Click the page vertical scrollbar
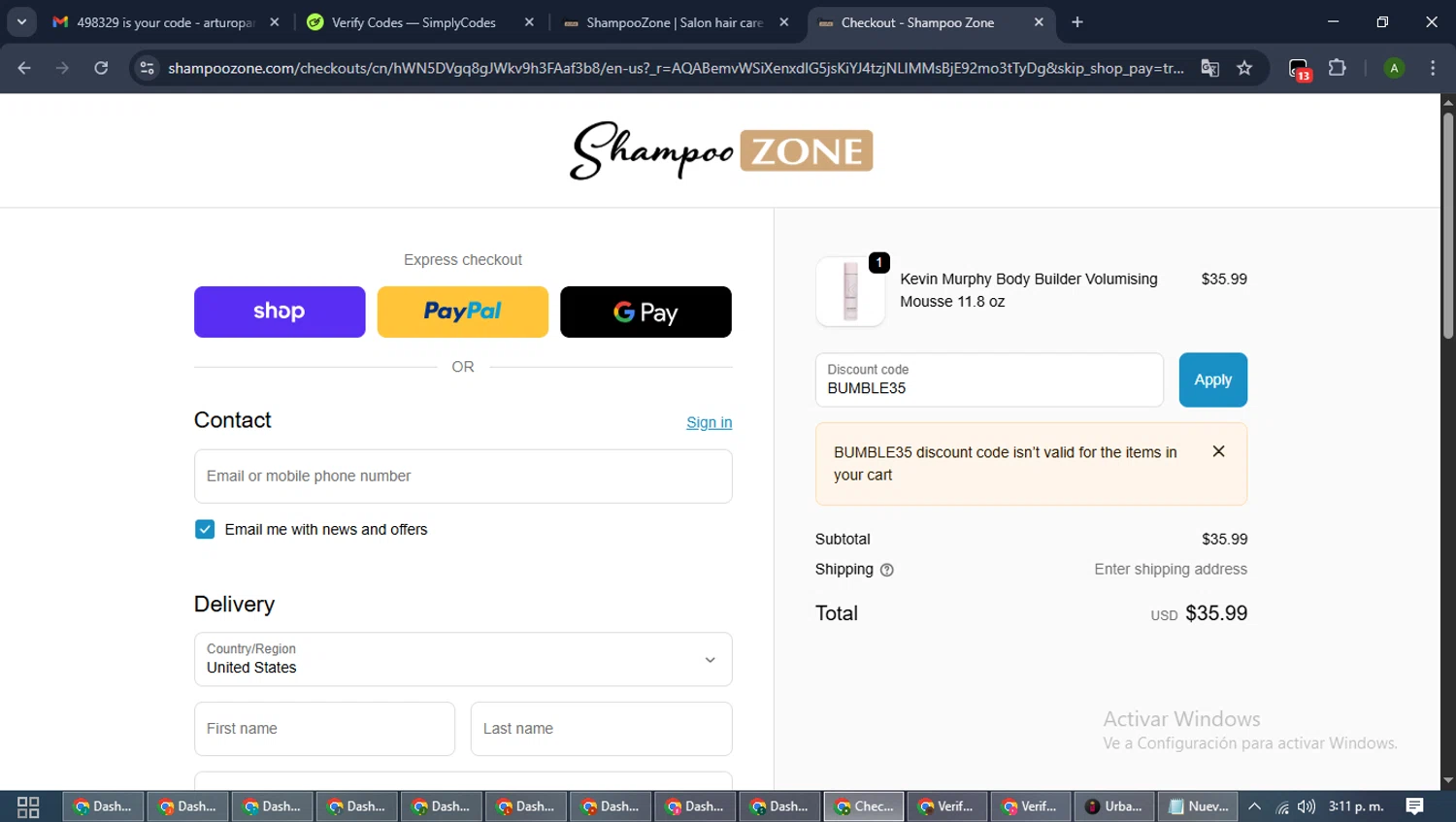The height and width of the screenshot is (822, 1456). (1448, 225)
